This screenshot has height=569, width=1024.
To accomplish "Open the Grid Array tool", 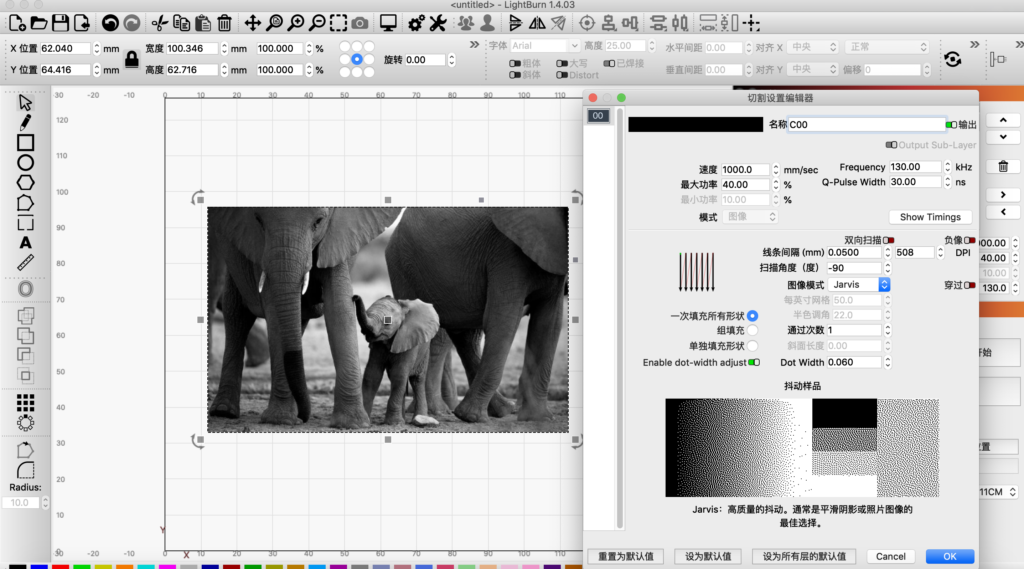I will click(x=26, y=402).
